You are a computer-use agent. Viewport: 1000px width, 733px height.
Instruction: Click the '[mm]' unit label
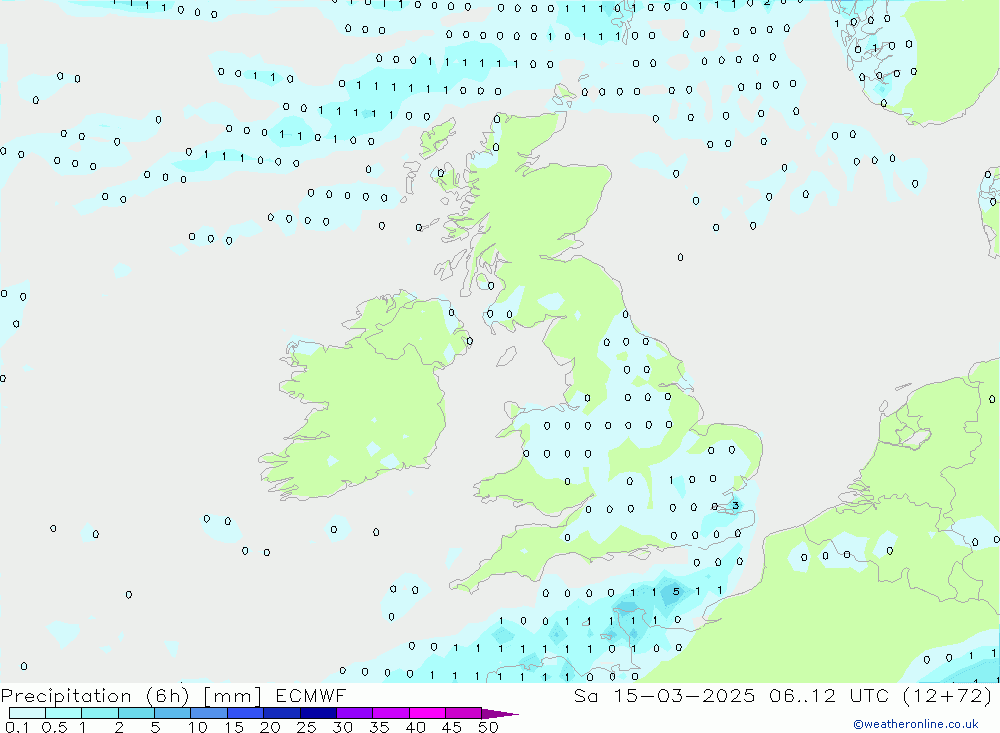[232, 695]
